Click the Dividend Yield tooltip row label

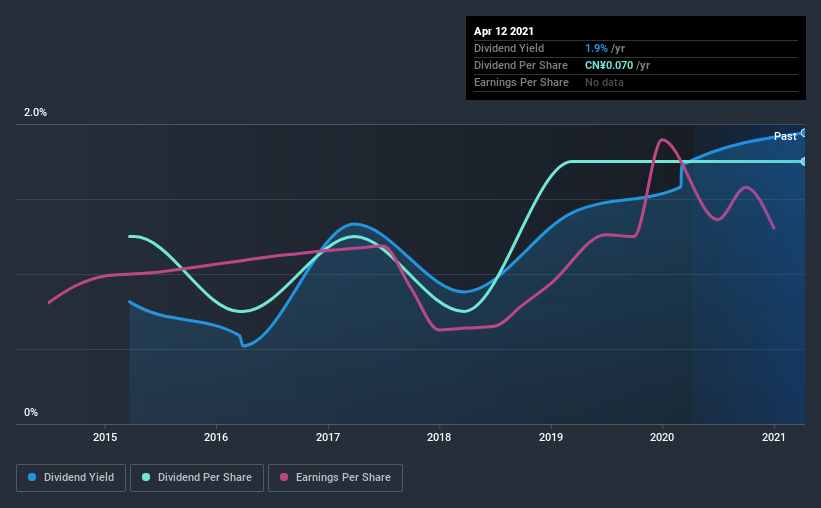click(509, 48)
